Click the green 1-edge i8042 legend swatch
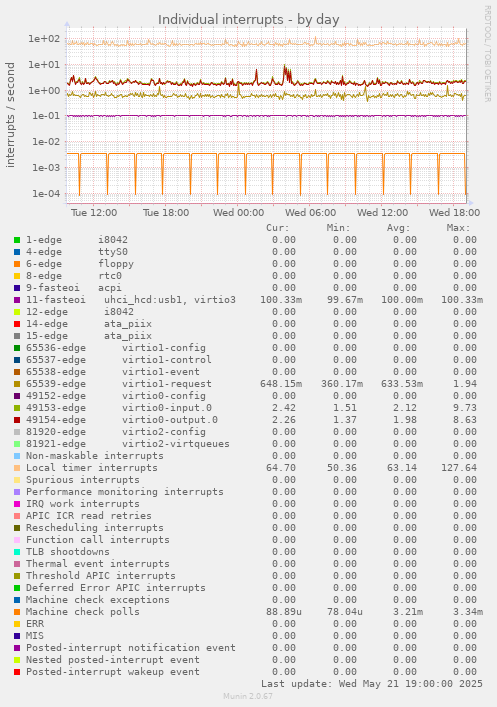 [17, 240]
